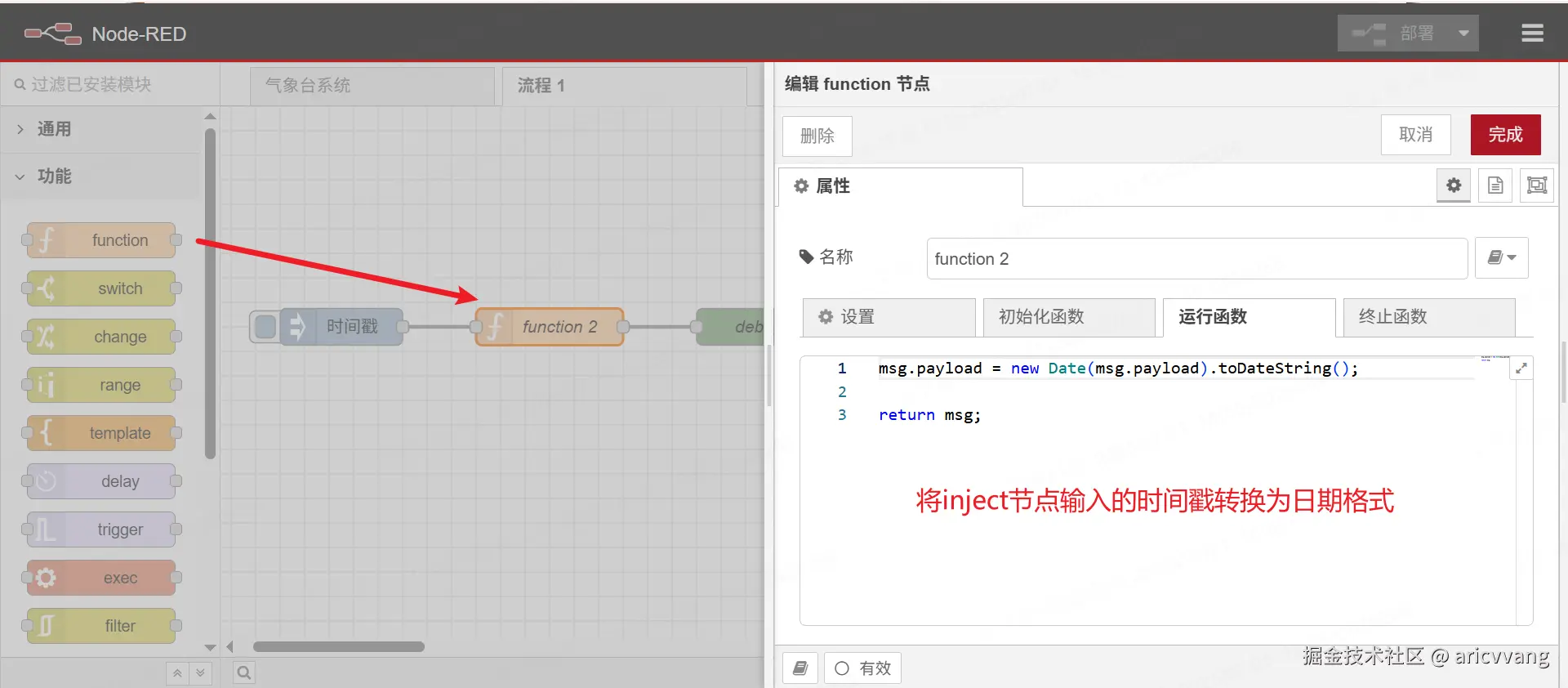Expand all palette categories button

pos(200,673)
